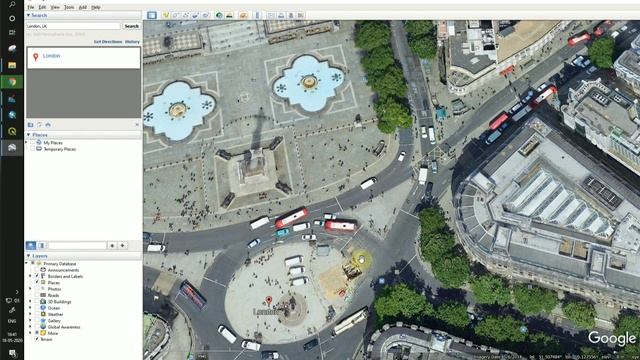
Task: Open the View menu
Action: (x=55, y=7)
